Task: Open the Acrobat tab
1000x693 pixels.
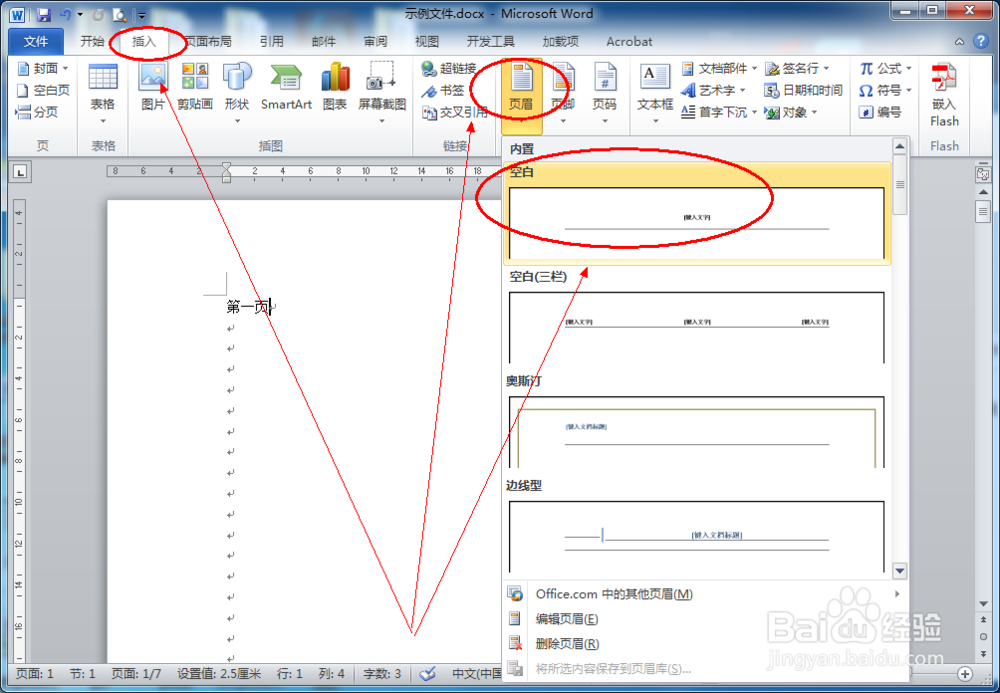Action: (629, 41)
